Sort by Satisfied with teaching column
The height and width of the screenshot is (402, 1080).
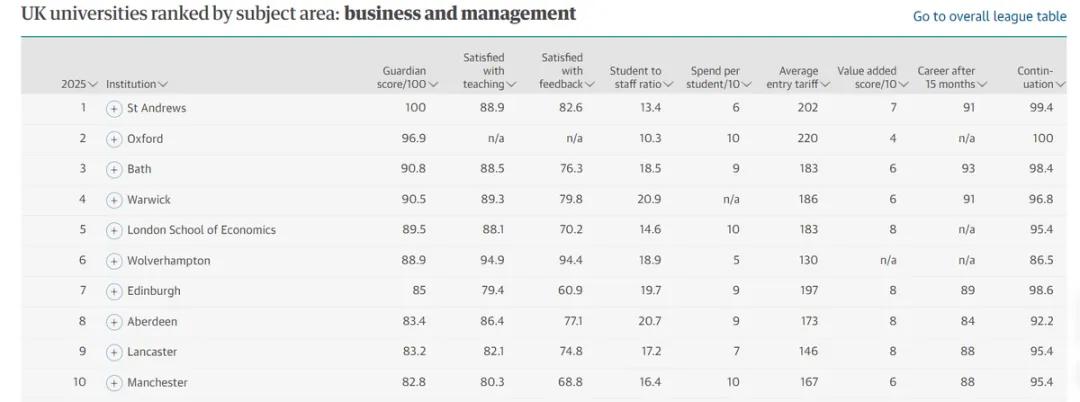tap(488, 71)
